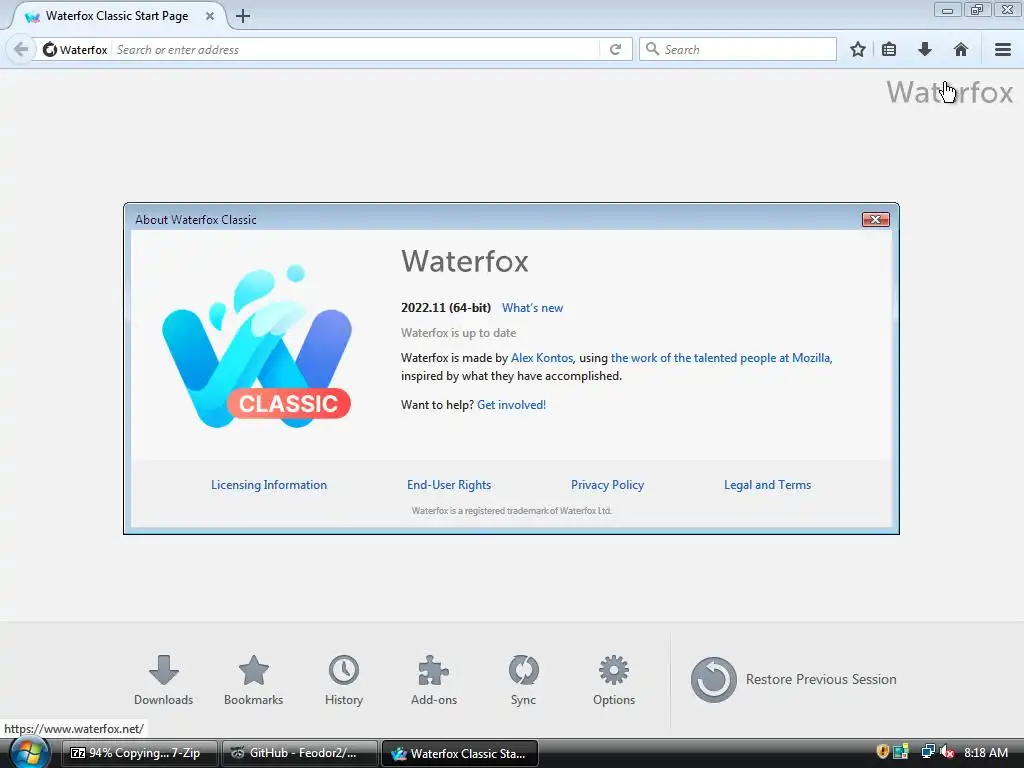The image size is (1024, 768).
Task: Select the Waterfox Classic Start Page tab
Action: (118, 16)
